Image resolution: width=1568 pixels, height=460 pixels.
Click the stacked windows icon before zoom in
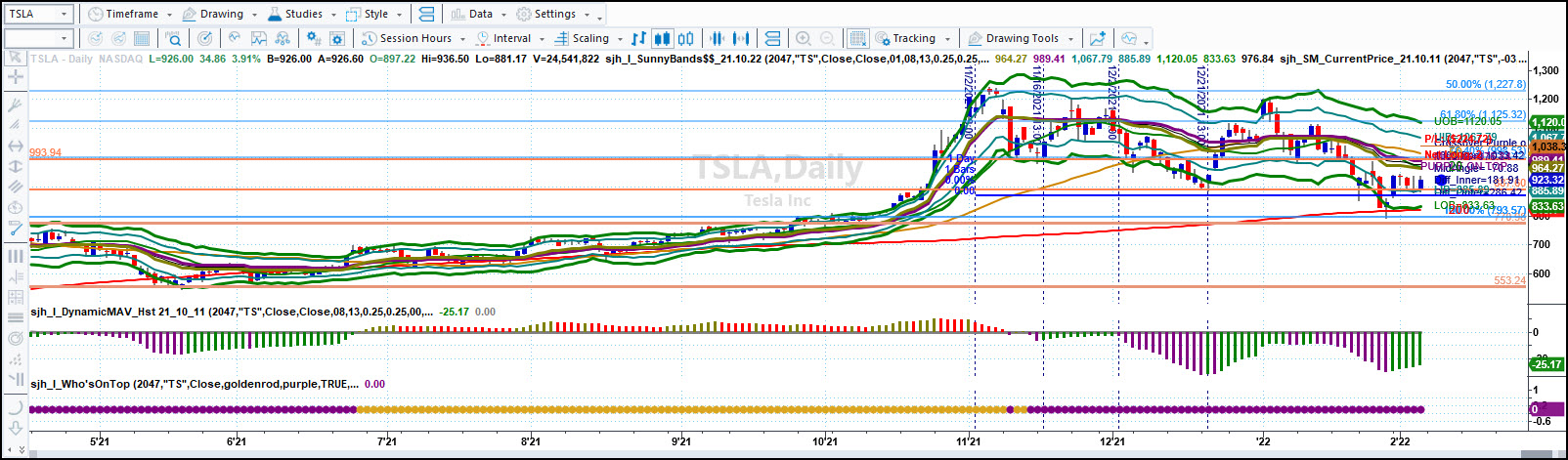(x=772, y=39)
